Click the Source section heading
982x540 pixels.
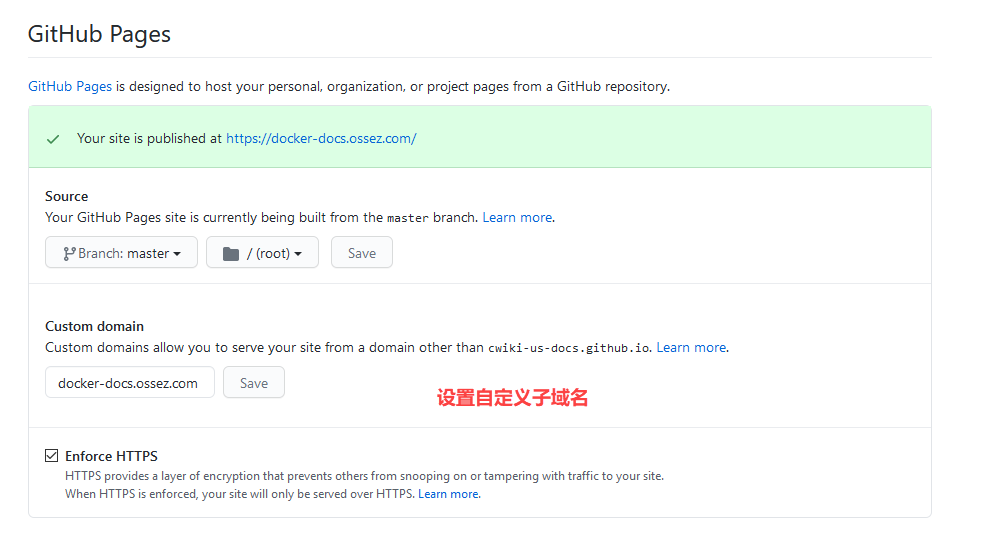click(66, 196)
